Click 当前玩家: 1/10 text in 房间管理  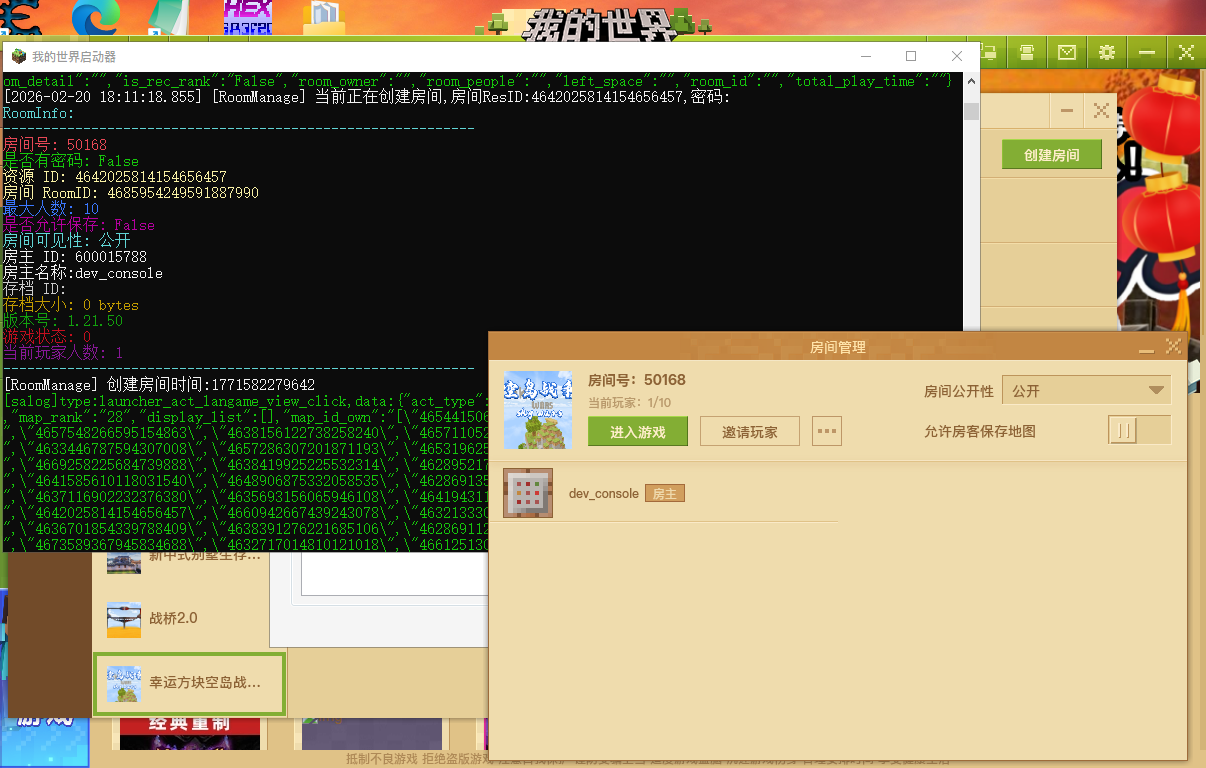[629, 402]
